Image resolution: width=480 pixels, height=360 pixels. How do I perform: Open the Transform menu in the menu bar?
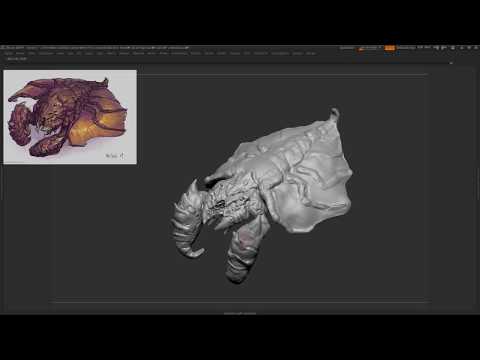pyautogui.click(x=261, y=53)
